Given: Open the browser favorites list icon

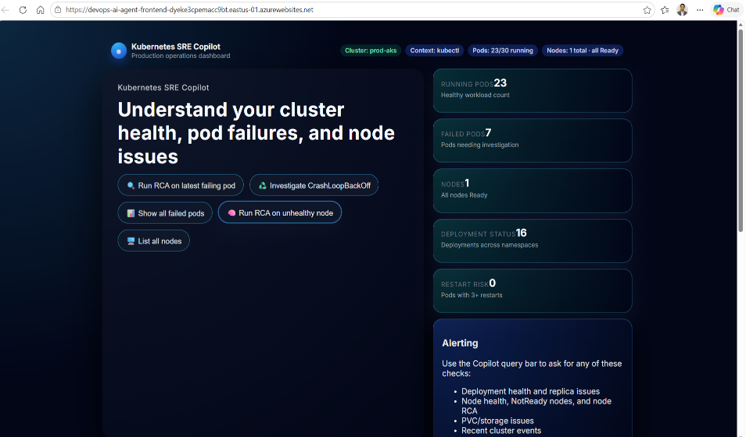Looking at the screenshot, I should pos(665,10).
